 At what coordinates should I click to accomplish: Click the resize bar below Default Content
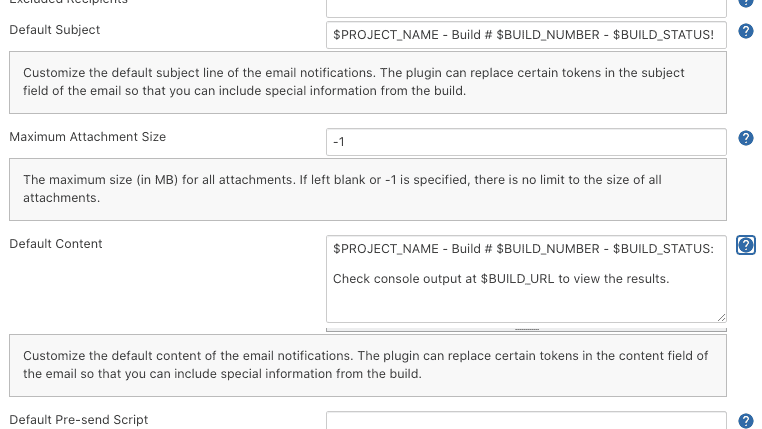(x=526, y=328)
